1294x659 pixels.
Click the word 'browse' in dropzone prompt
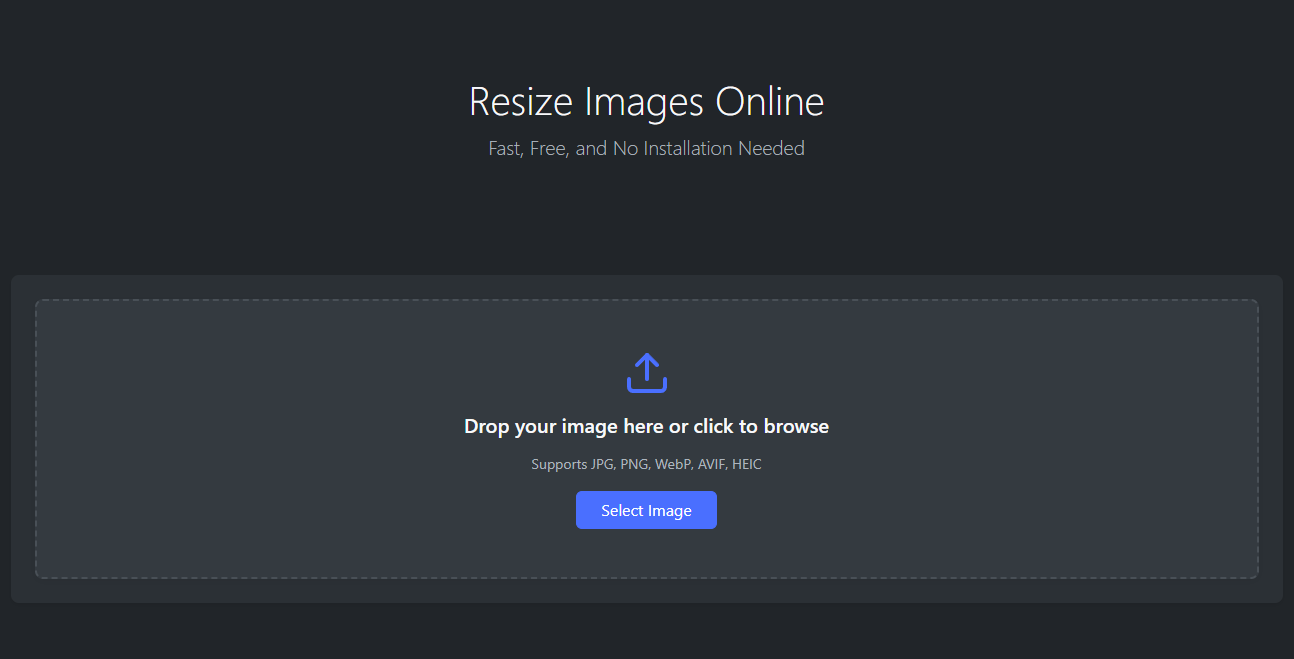point(796,427)
